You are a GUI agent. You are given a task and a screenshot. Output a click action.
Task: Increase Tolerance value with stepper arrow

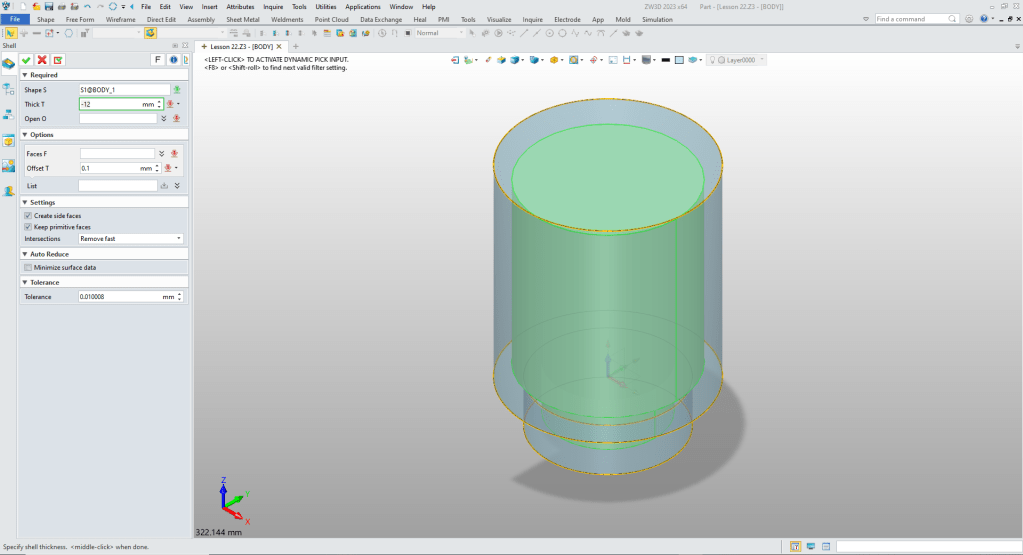tap(180, 295)
